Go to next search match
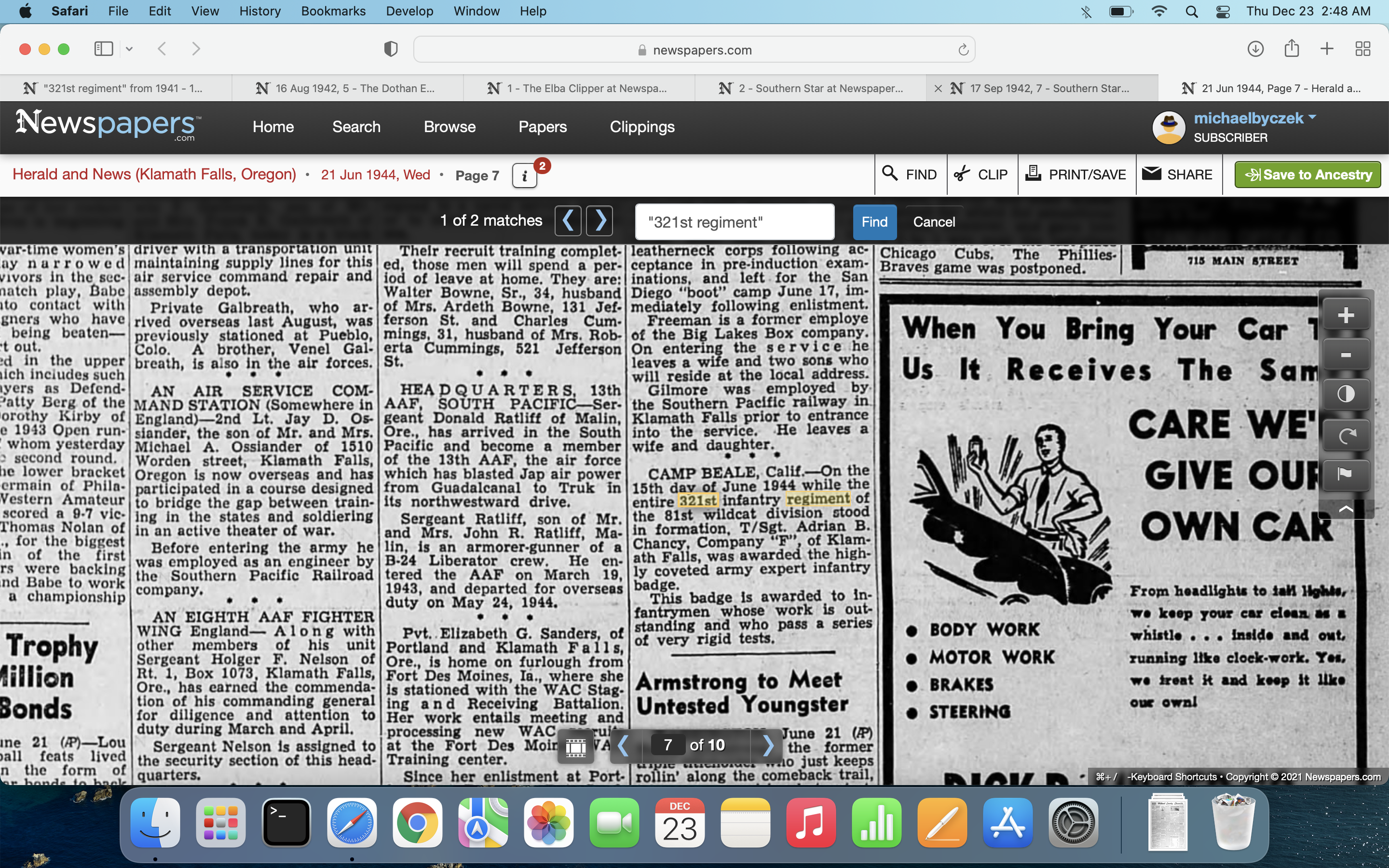This screenshot has width=1389, height=868. (x=600, y=221)
